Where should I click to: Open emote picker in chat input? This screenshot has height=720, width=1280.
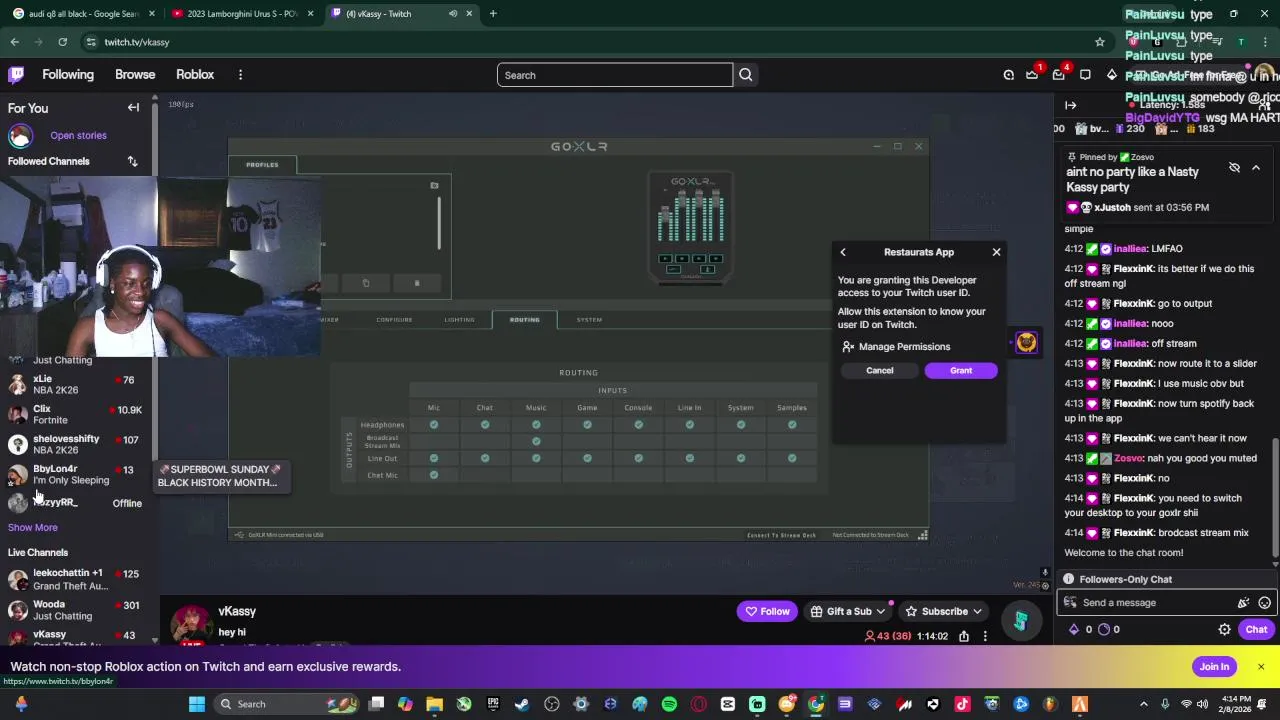1265,603
